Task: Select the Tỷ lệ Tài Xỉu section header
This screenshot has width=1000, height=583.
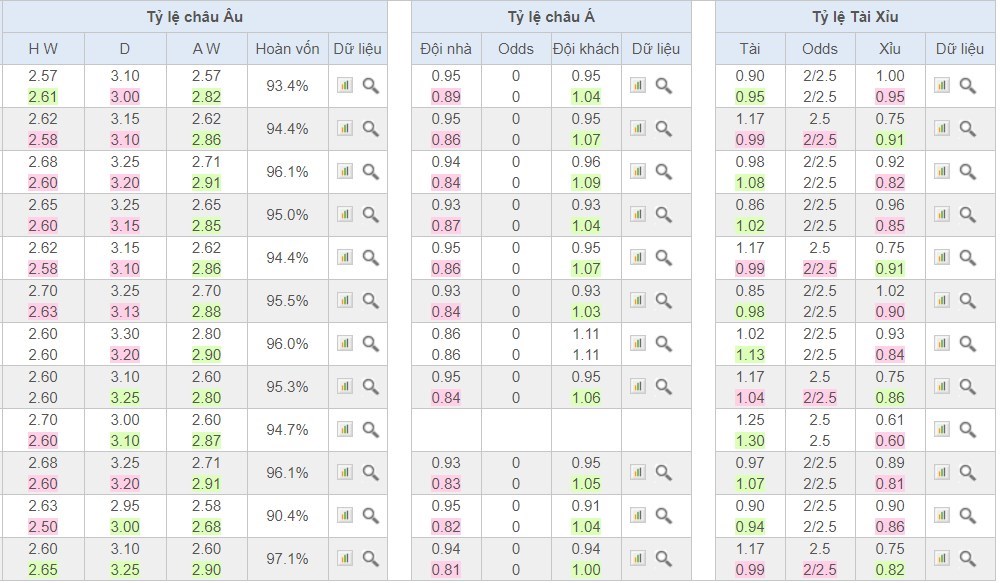Action: pos(855,17)
